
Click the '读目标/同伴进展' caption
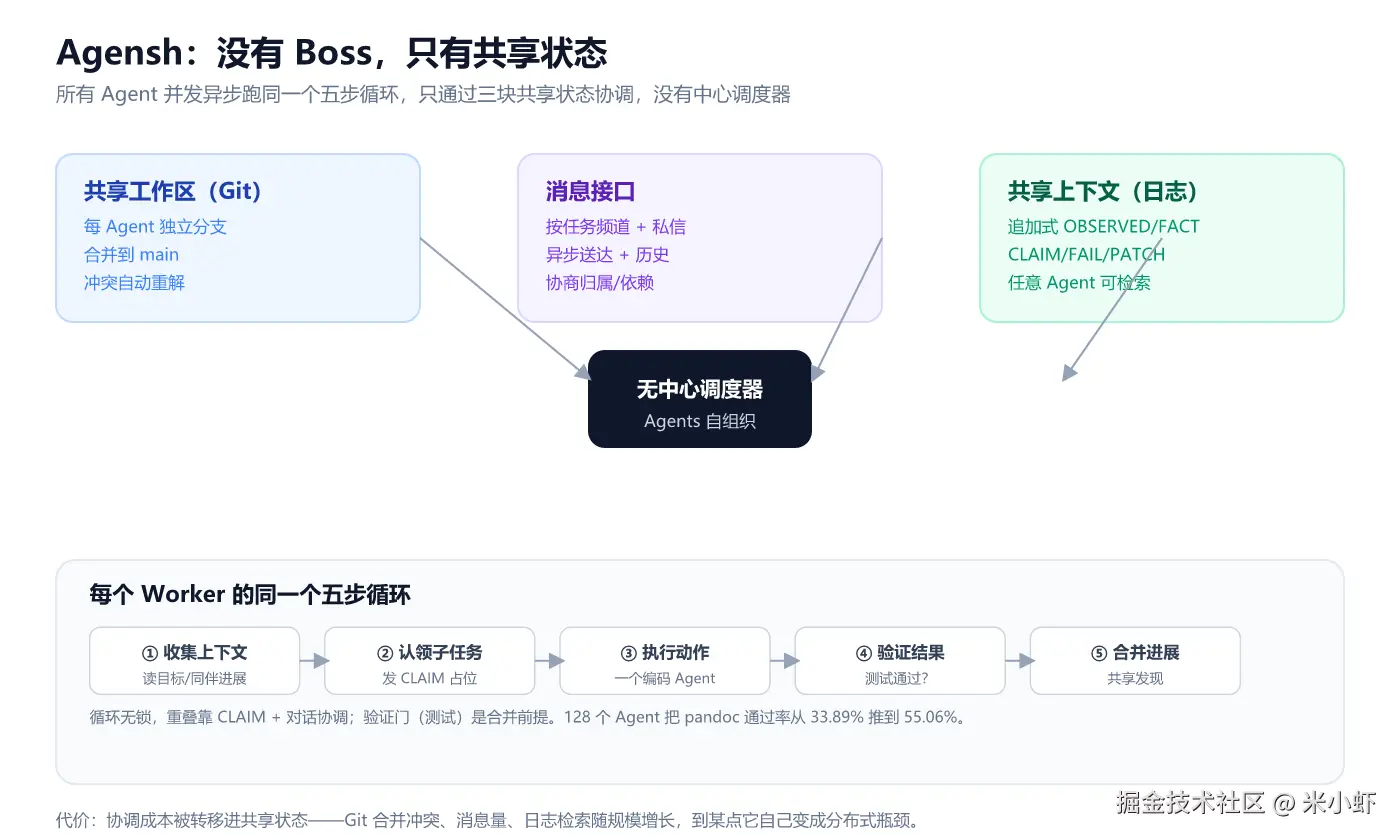pyautogui.click(x=195, y=679)
